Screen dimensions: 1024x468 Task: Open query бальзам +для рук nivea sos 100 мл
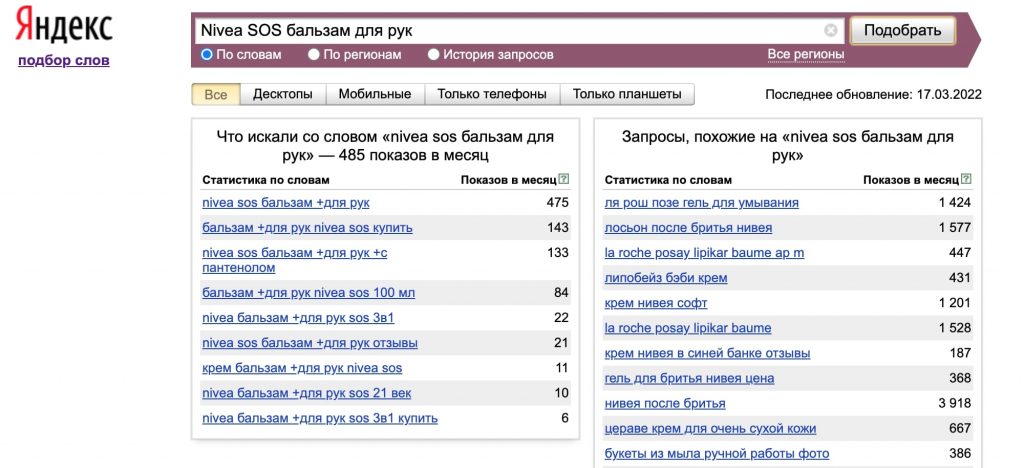click(x=308, y=293)
